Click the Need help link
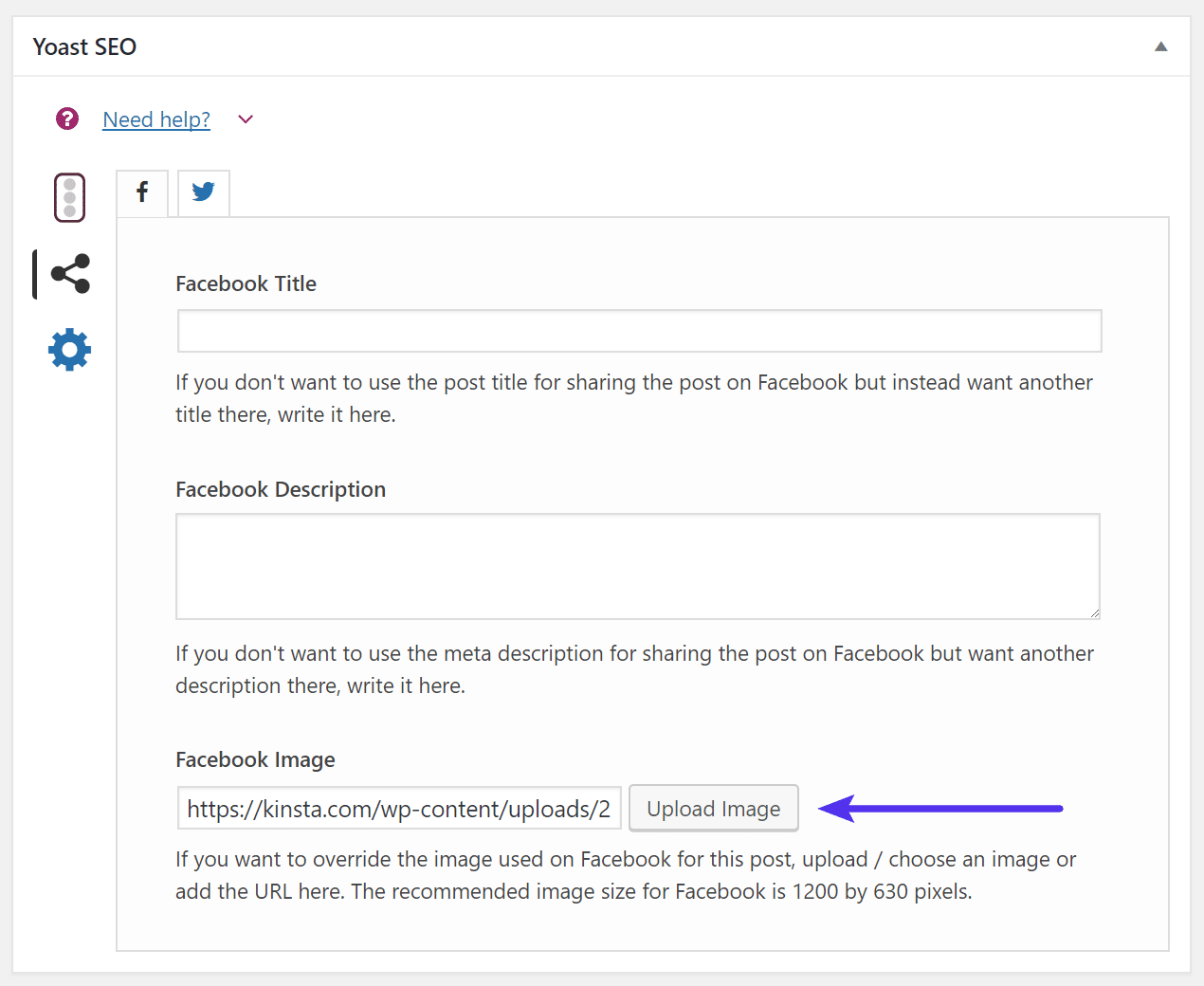1204x986 pixels. coord(155,119)
